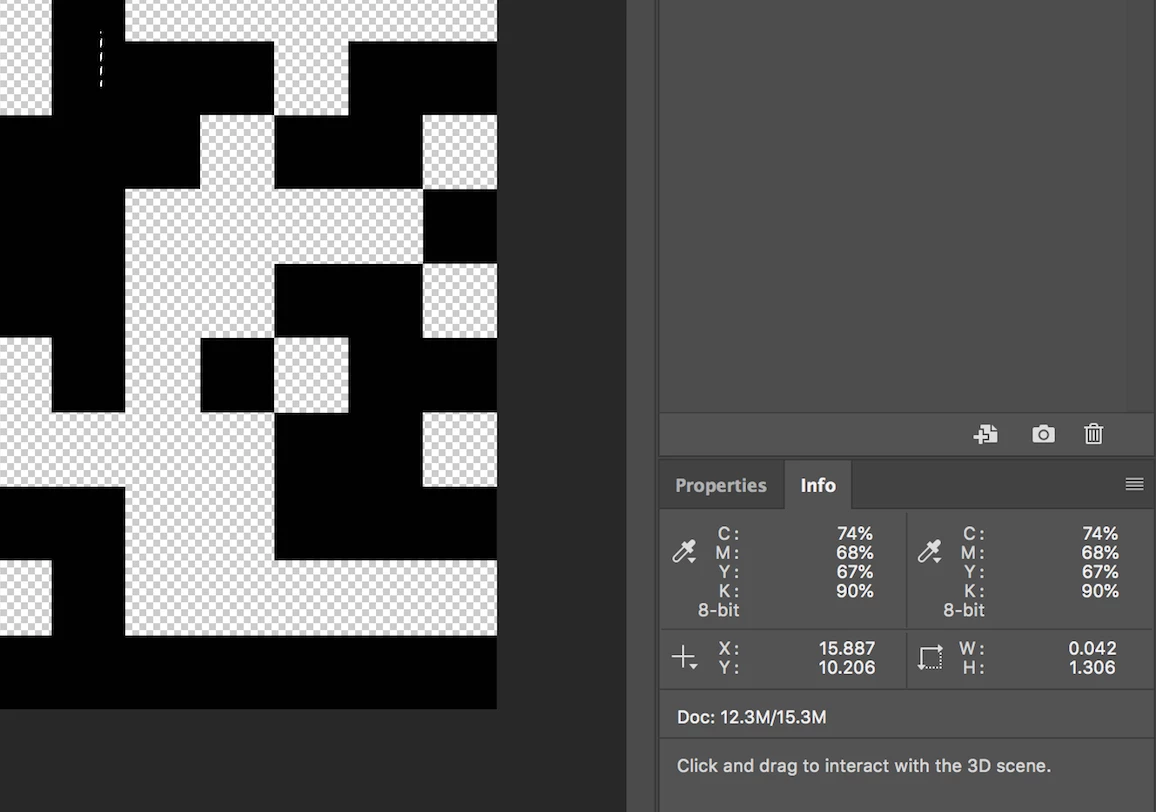Click the Doc: 12.3M/15.3M readout
This screenshot has height=812, width=1156.
tap(751, 717)
